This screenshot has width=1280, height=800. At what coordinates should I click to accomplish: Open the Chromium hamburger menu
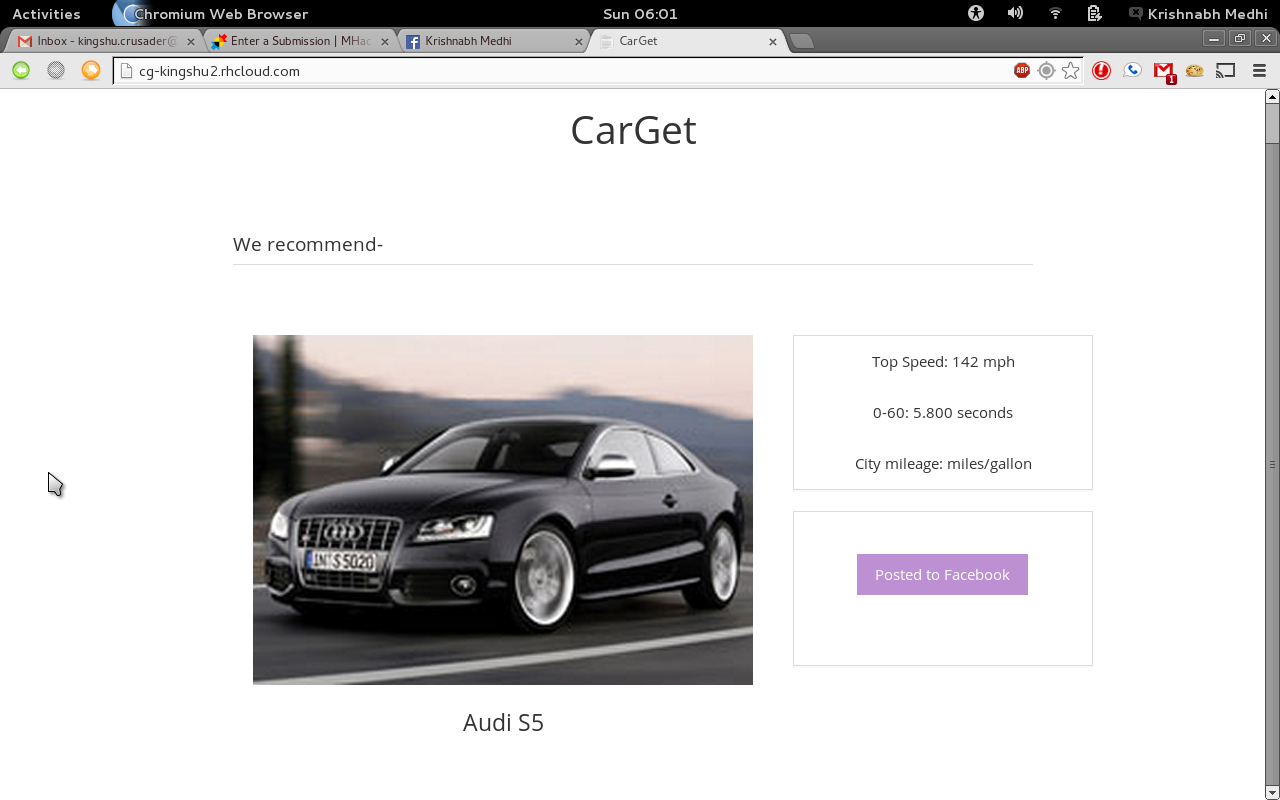point(1259,70)
